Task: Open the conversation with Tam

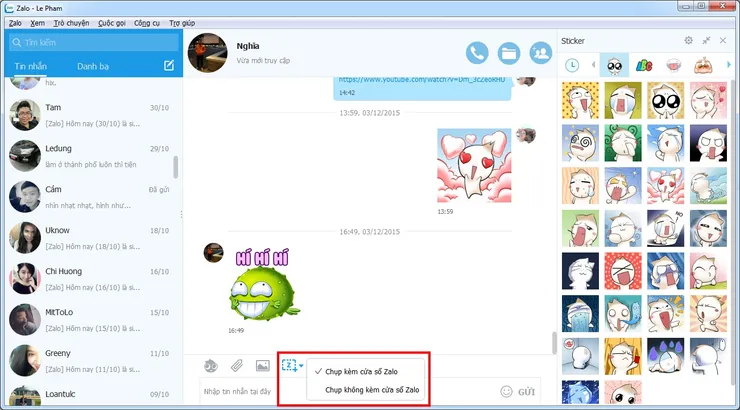Action: coord(93,115)
